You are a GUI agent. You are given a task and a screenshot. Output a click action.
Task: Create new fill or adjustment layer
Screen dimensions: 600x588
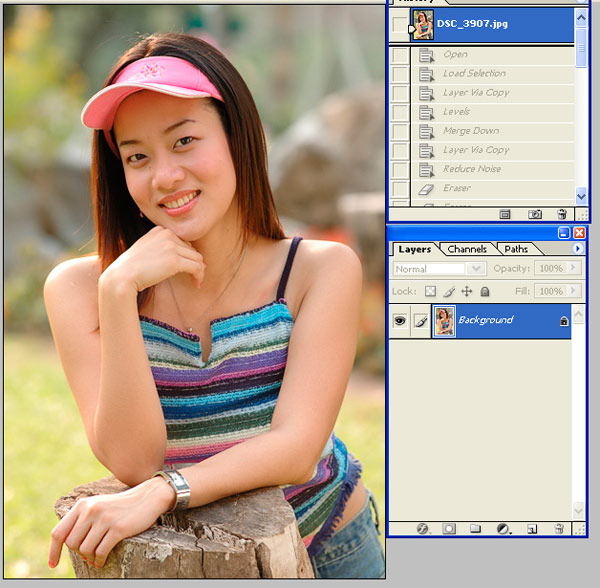pos(503,529)
